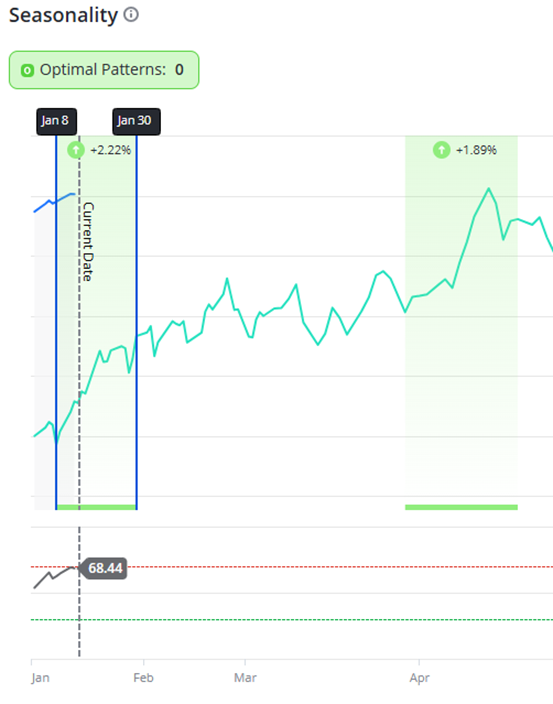Image resolution: width=553 pixels, height=704 pixels.
Task: Click the April seasonal peak on the line
Action: pos(488,189)
